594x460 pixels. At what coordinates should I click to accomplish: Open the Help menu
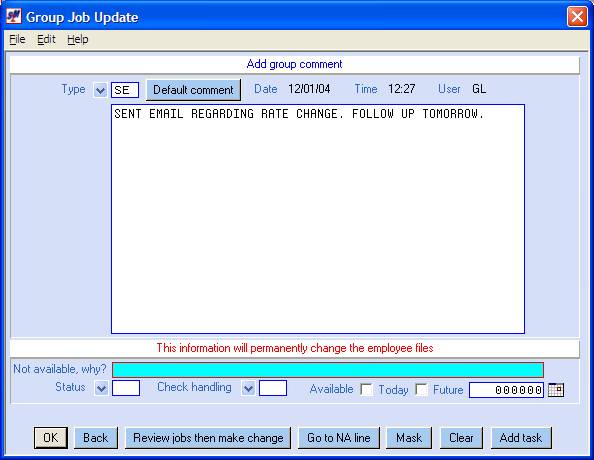(78, 39)
